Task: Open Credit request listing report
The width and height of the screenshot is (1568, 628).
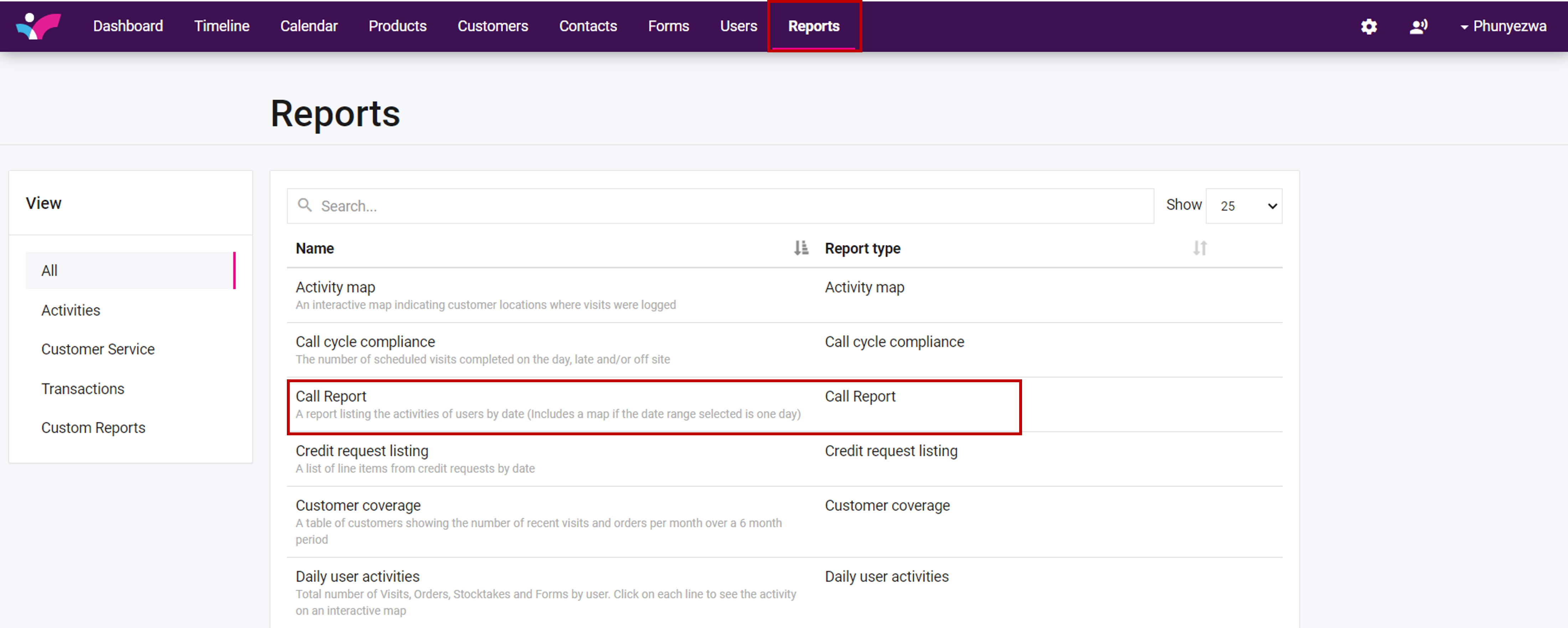Action: pyautogui.click(x=362, y=451)
